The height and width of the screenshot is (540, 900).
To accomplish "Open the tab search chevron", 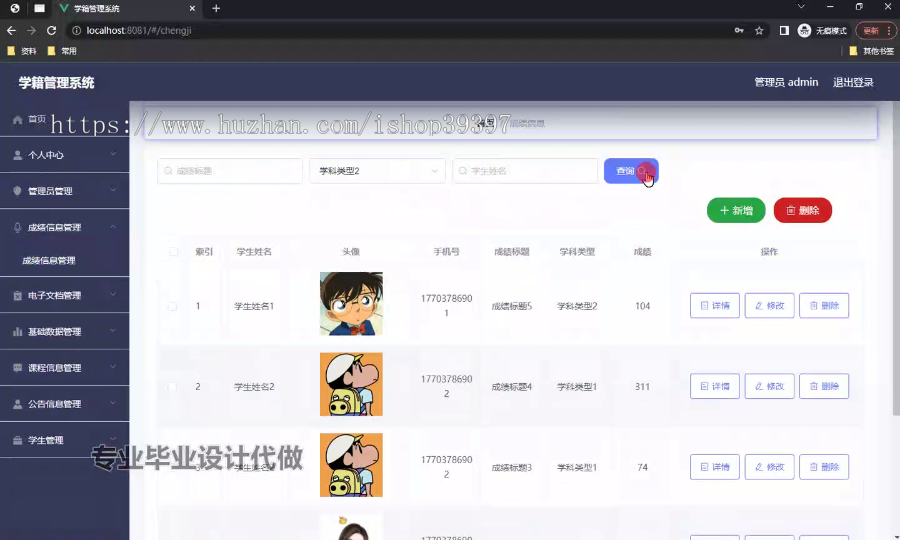I will [801, 7].
